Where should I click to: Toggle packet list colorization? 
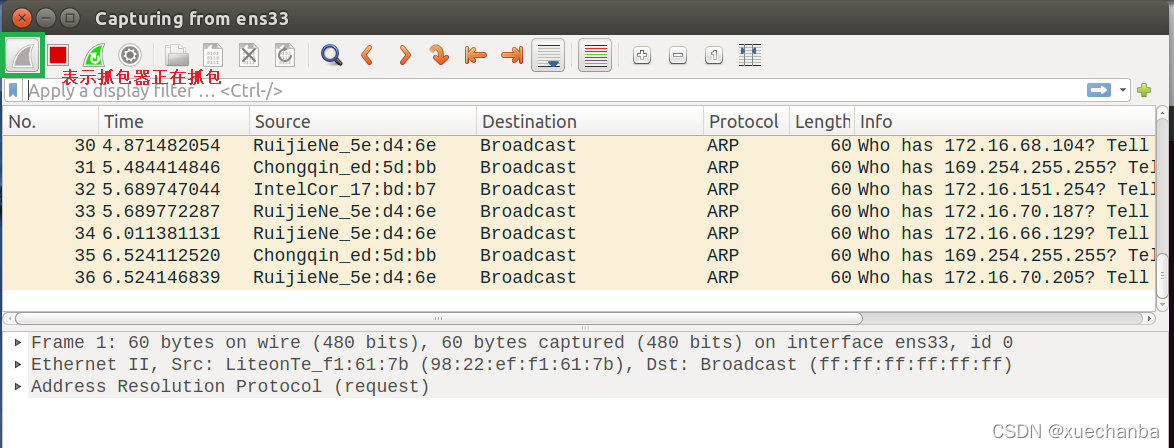click(x=595, y=55)
